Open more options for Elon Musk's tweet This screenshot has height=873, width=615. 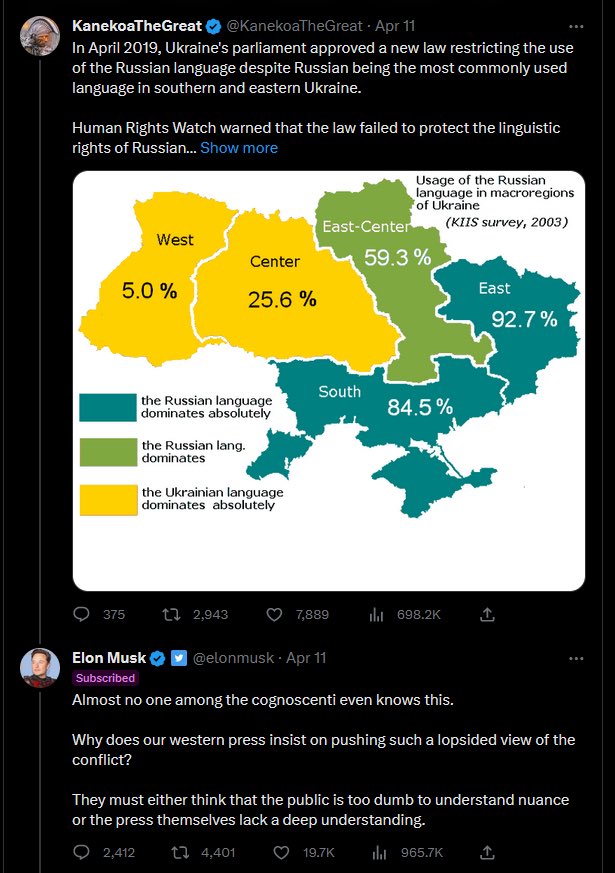pyautogui.click(x=576, y=659)
